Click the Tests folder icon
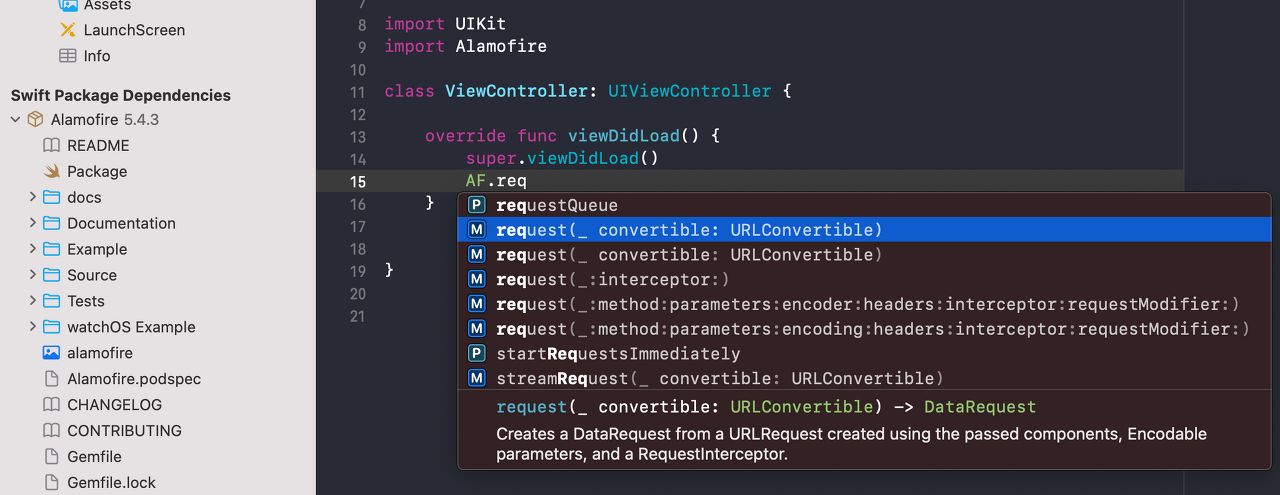The image size is (1280, 495). [52, 302]
